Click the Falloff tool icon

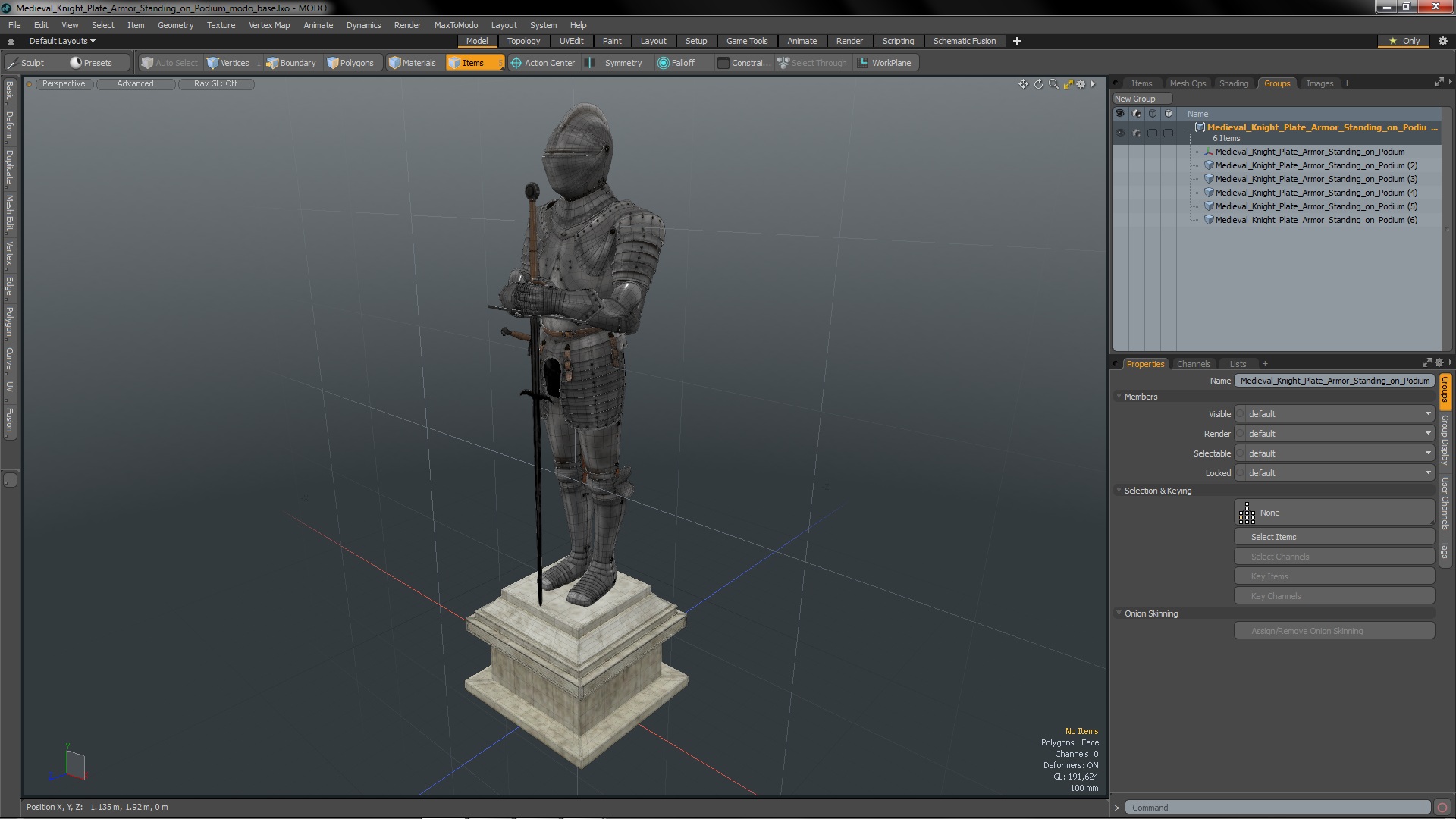(x=664, y=63)
